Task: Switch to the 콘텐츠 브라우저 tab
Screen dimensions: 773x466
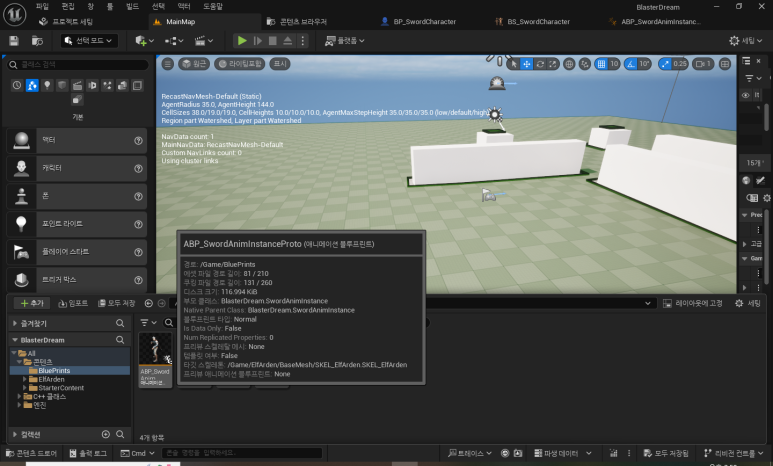Action: point(297,22)
